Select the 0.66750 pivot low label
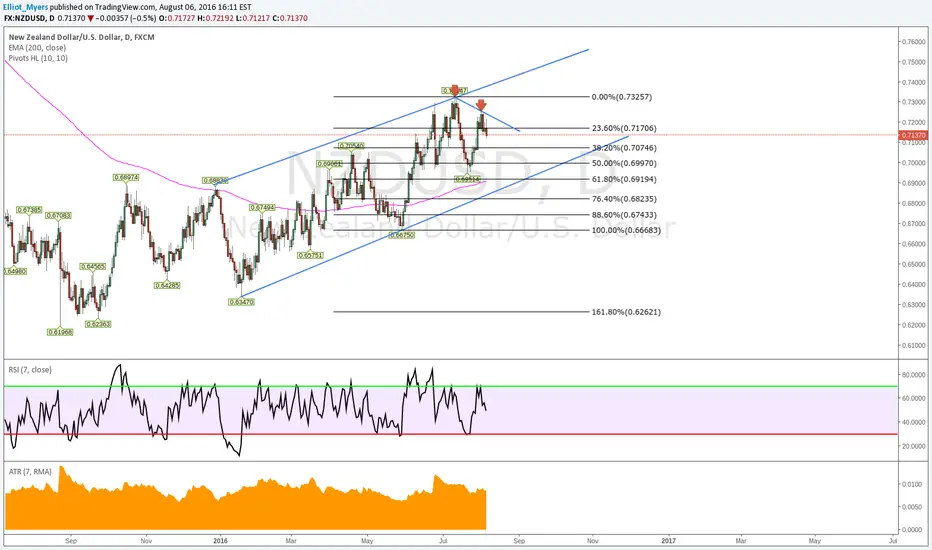 tap(402, 235)
